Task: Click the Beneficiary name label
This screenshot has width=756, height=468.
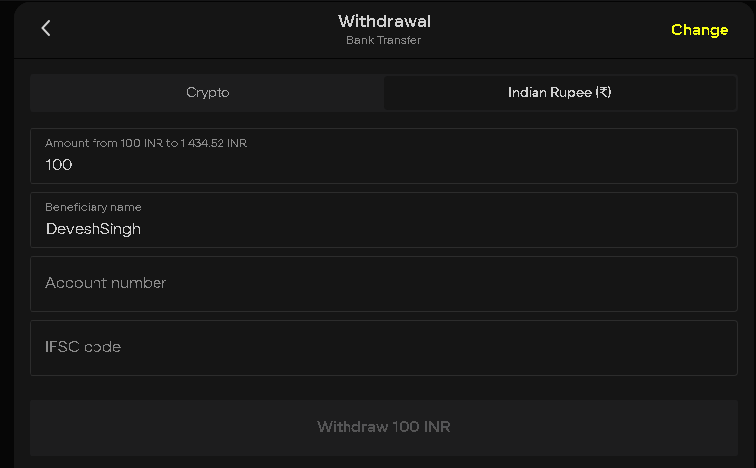Action: tap(93, 207)
